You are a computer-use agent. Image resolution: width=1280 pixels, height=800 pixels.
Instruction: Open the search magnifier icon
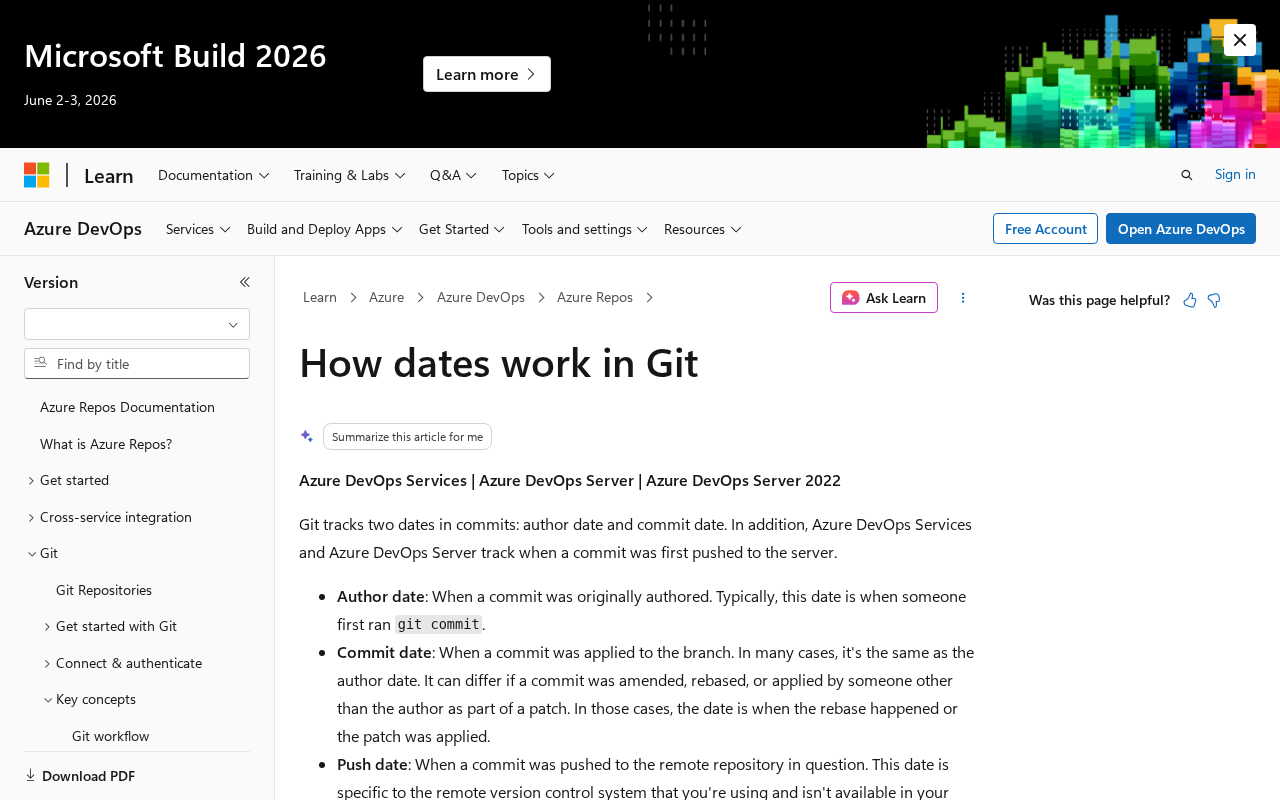1187,175
